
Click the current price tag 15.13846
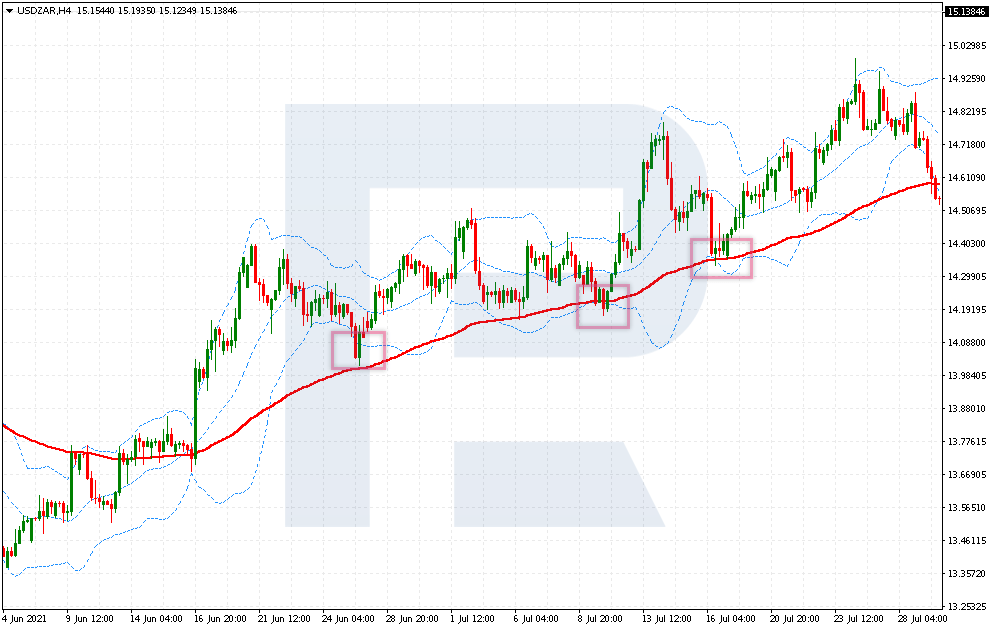[x=966, y=12]
